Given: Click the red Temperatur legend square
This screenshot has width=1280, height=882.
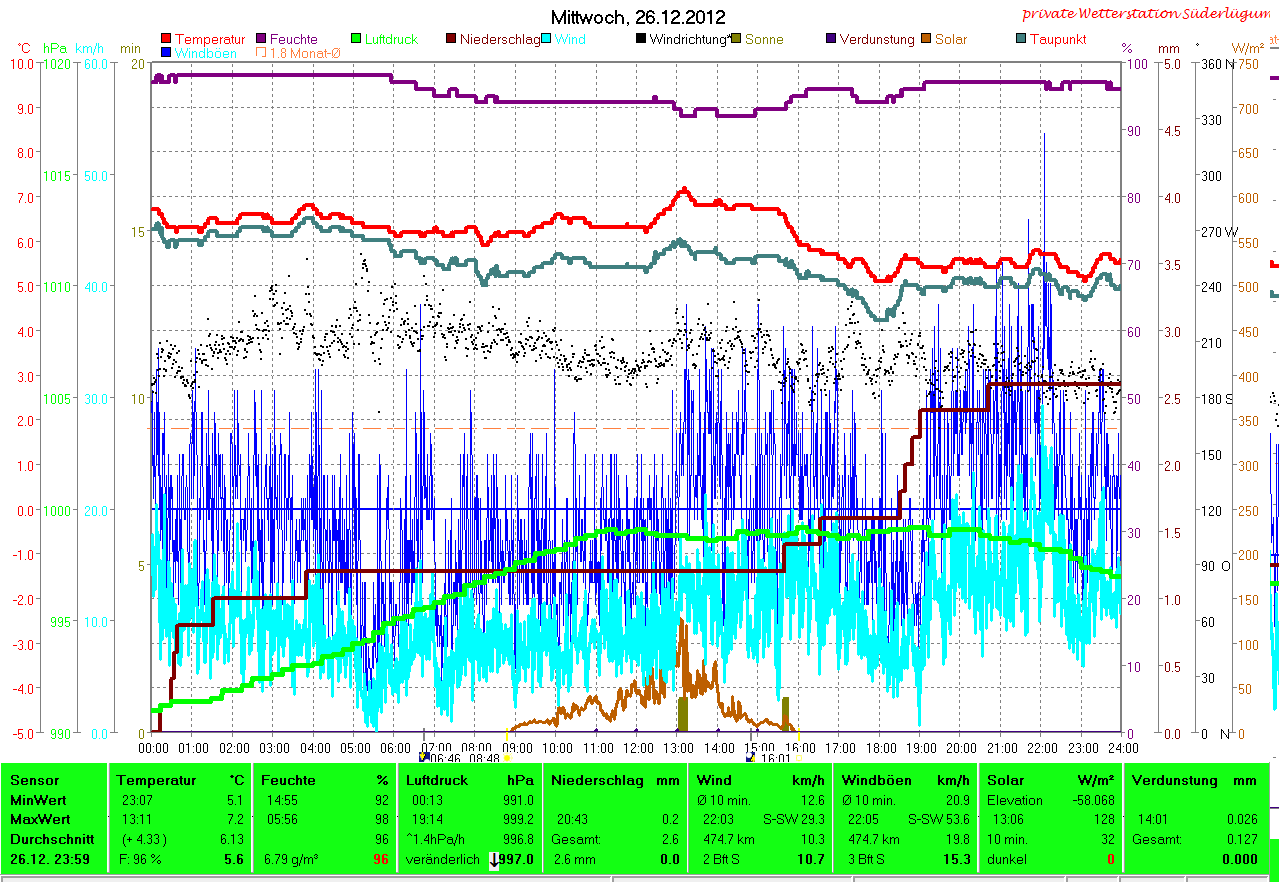Looking at the screenshot, I should click(x=166, y=40).
